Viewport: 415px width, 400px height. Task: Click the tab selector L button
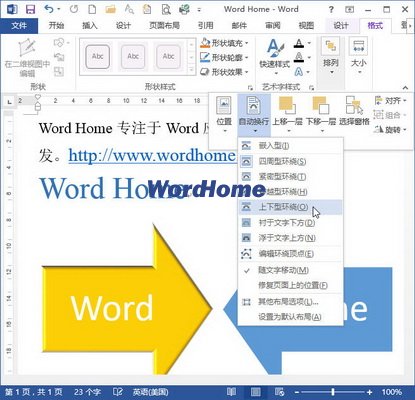pos(9,102)
